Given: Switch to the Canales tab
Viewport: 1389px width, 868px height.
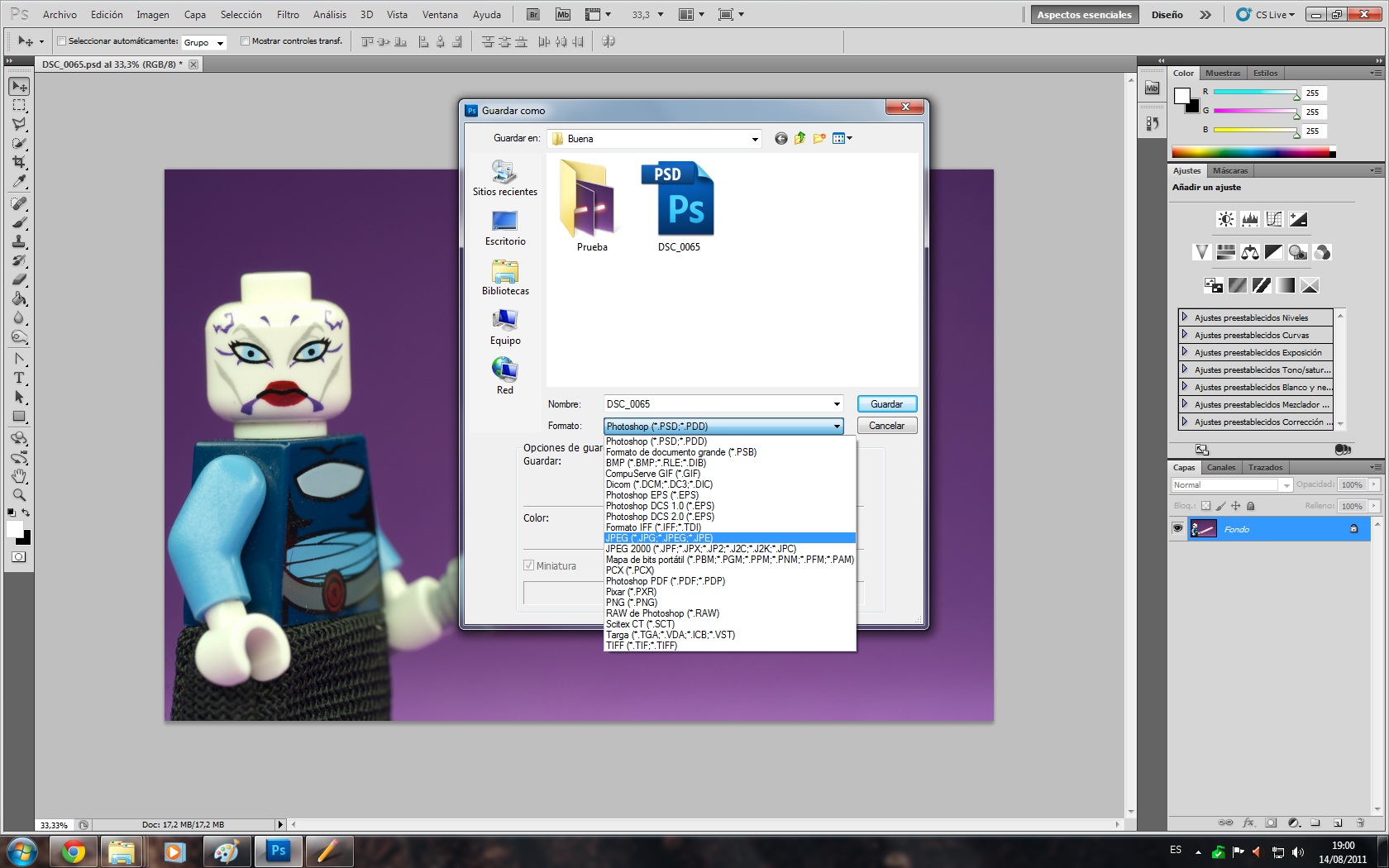Looking at the screenshot, I should 1220,468.
